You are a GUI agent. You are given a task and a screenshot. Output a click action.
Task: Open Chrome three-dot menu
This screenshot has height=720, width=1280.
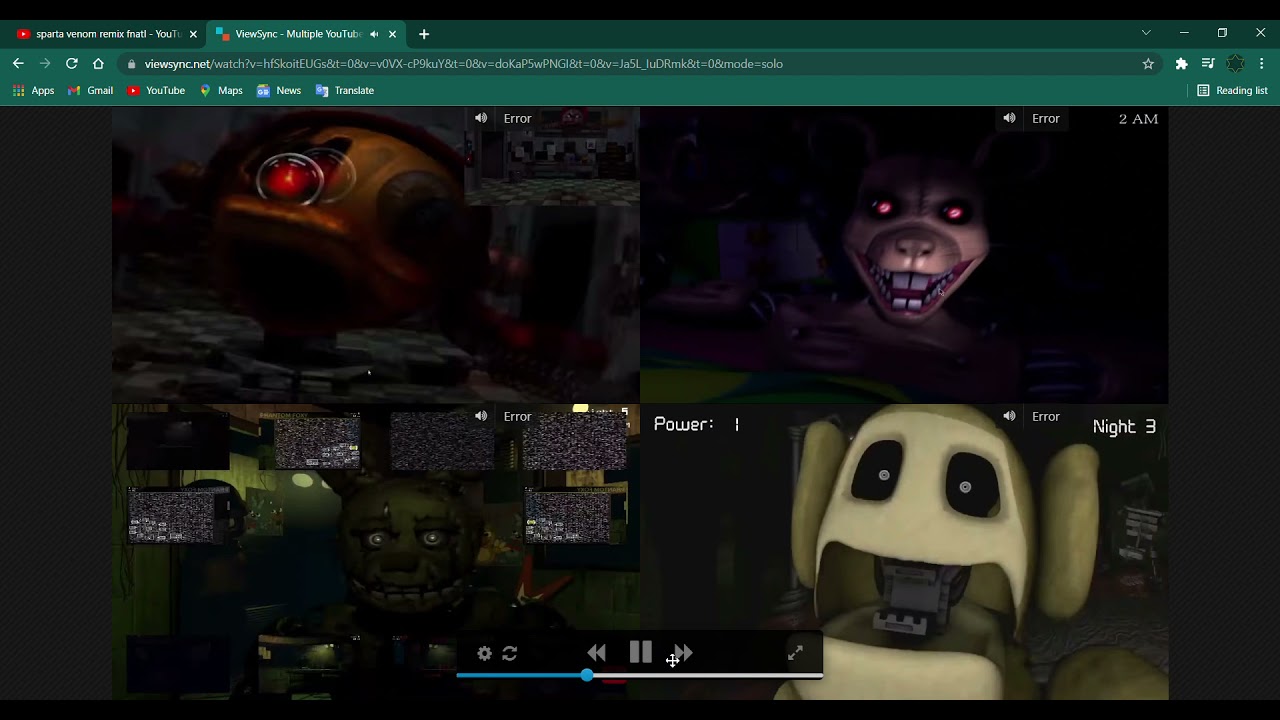click(x=1262, y=64)
